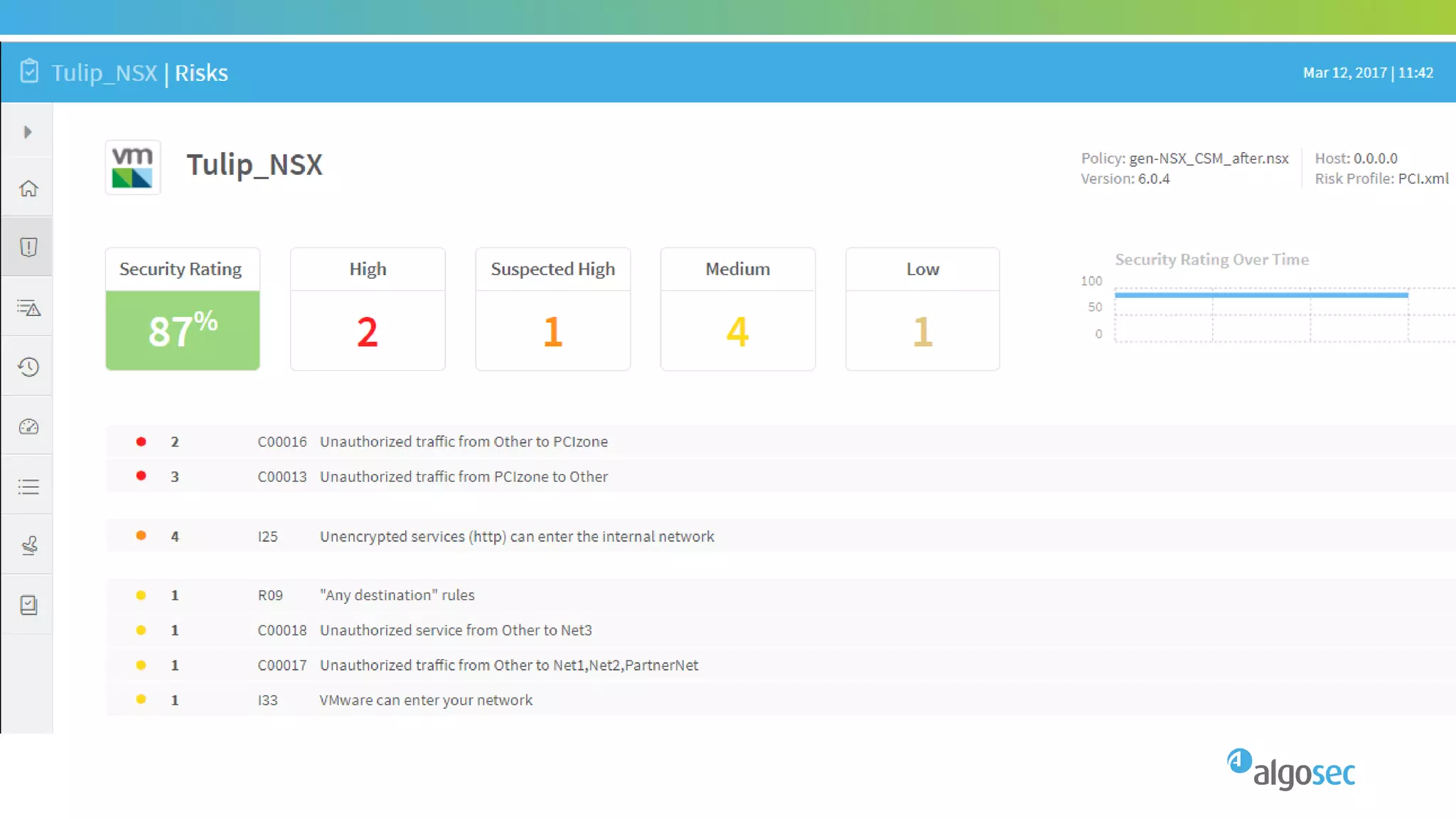The image size is (1456, 819).
Task: Click the VMware logo thumbnail
Action: 133,167
